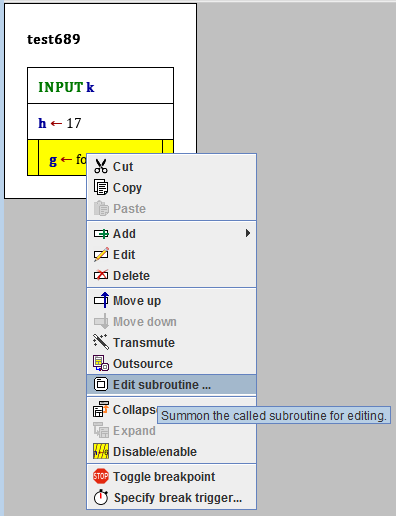Click the Add element arrow icon

point(101,234)
